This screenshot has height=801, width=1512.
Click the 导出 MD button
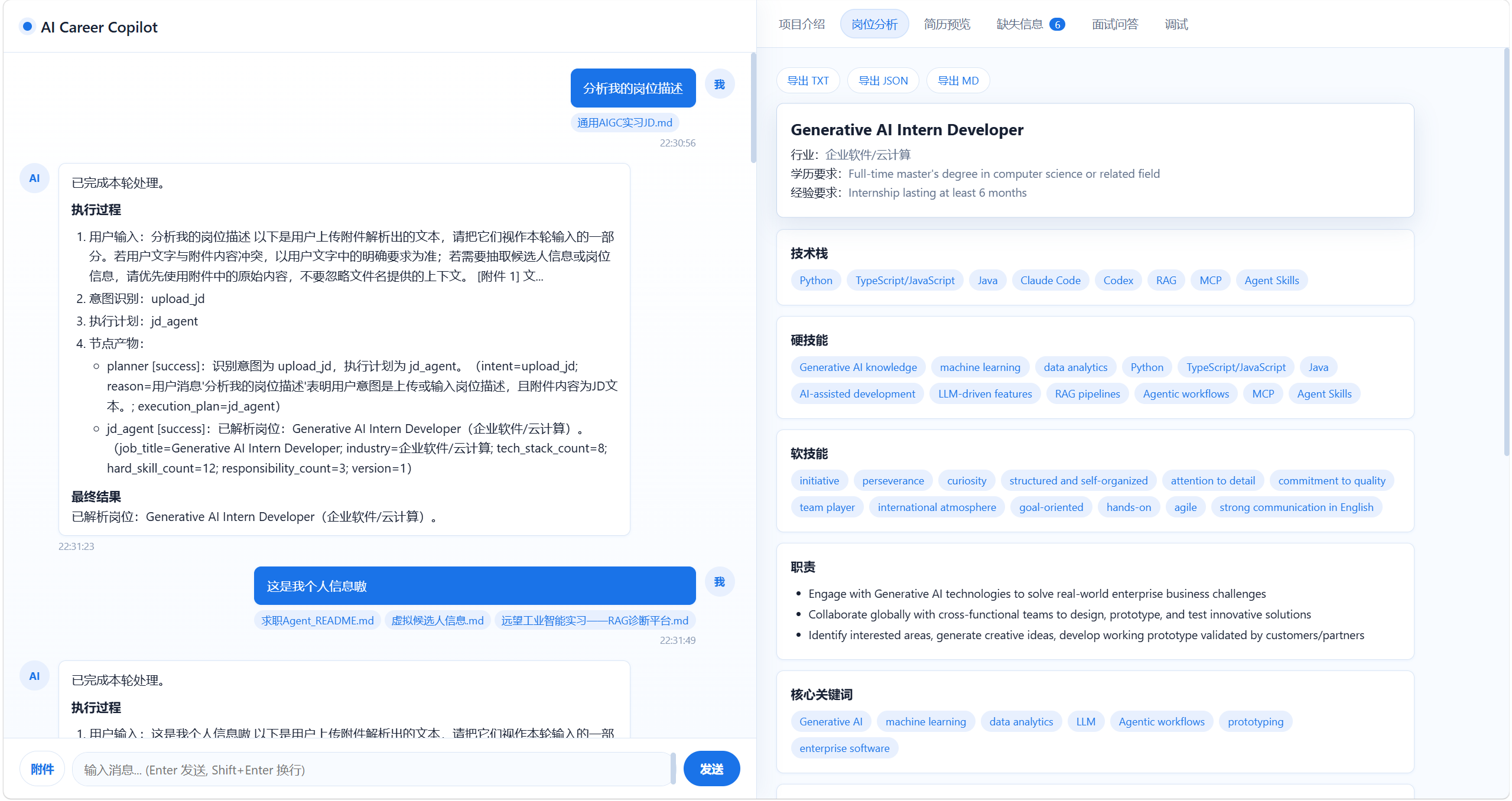pos(958,81)
